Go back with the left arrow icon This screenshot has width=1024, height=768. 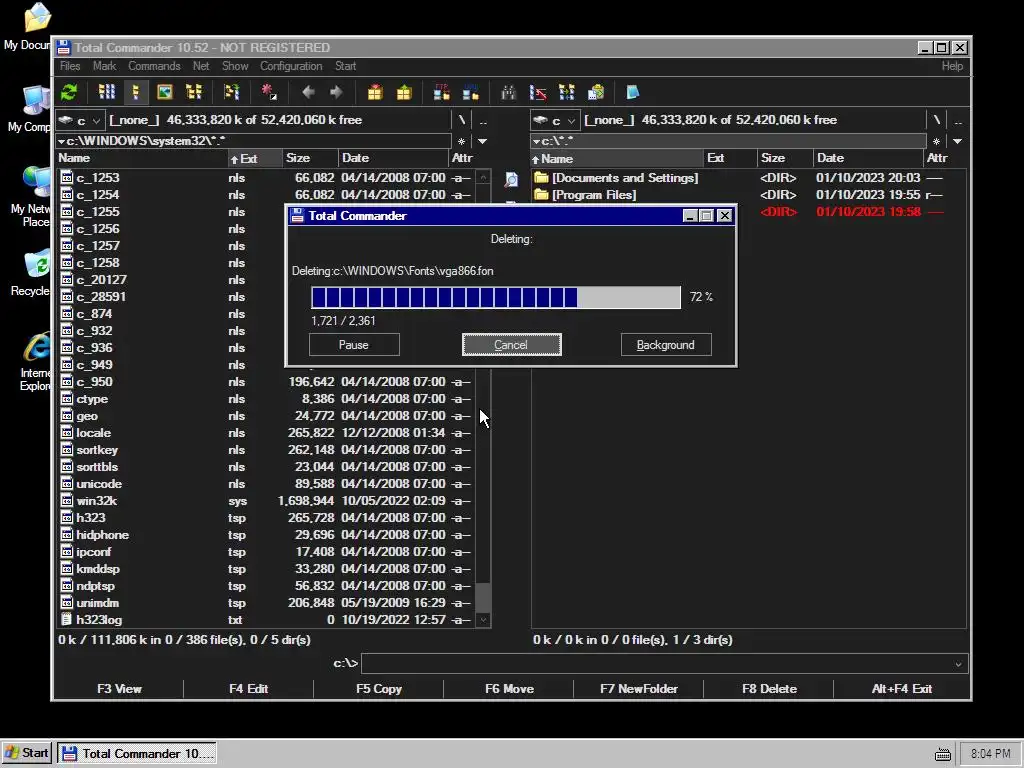click(x=308, y=92)
